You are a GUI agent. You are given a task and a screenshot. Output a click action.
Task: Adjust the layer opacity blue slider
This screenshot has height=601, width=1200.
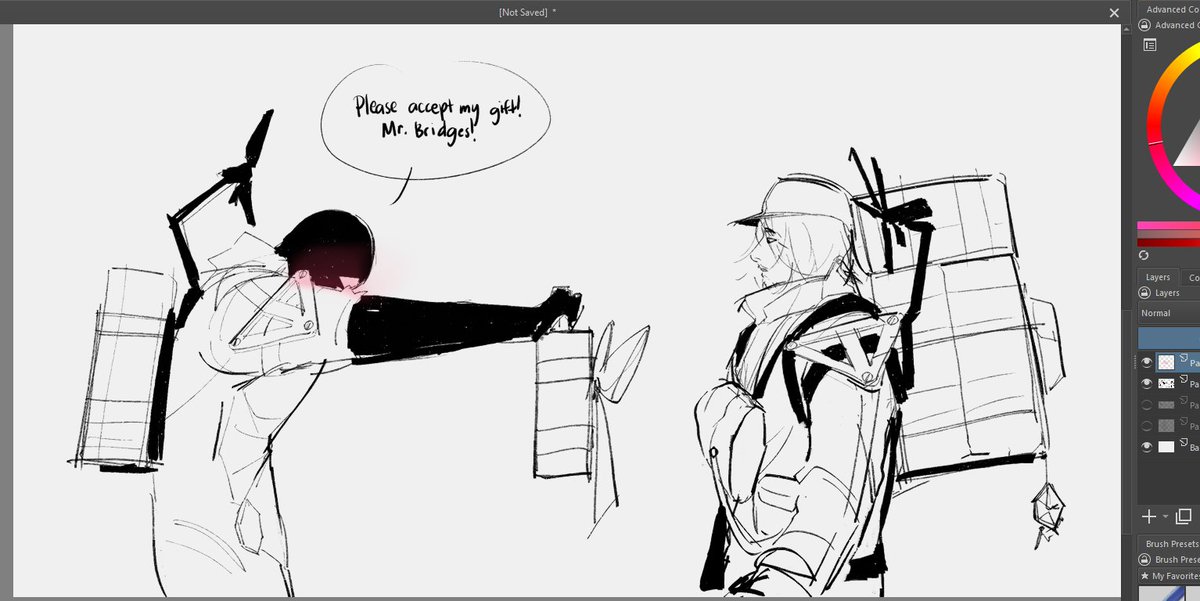coord(1169,337)
